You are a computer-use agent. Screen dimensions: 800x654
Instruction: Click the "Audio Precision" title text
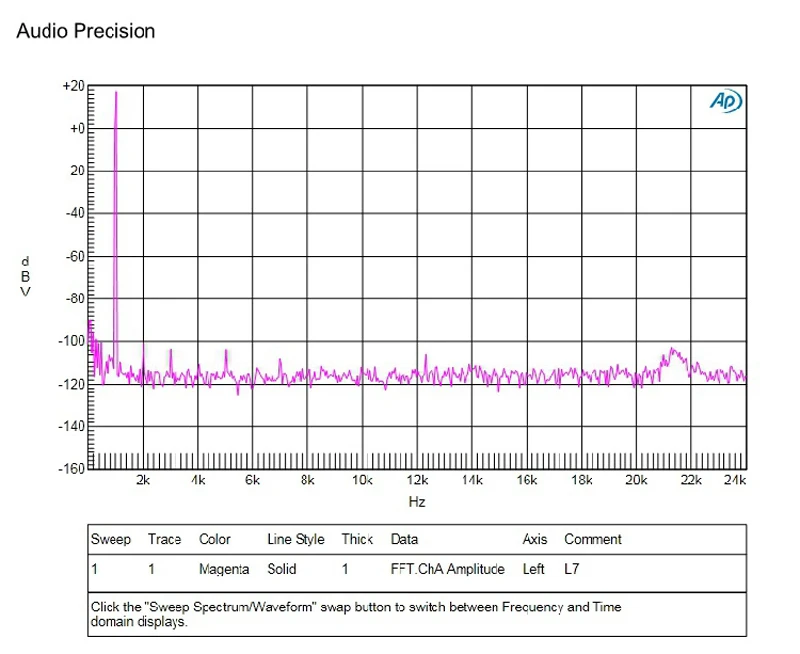86,31
